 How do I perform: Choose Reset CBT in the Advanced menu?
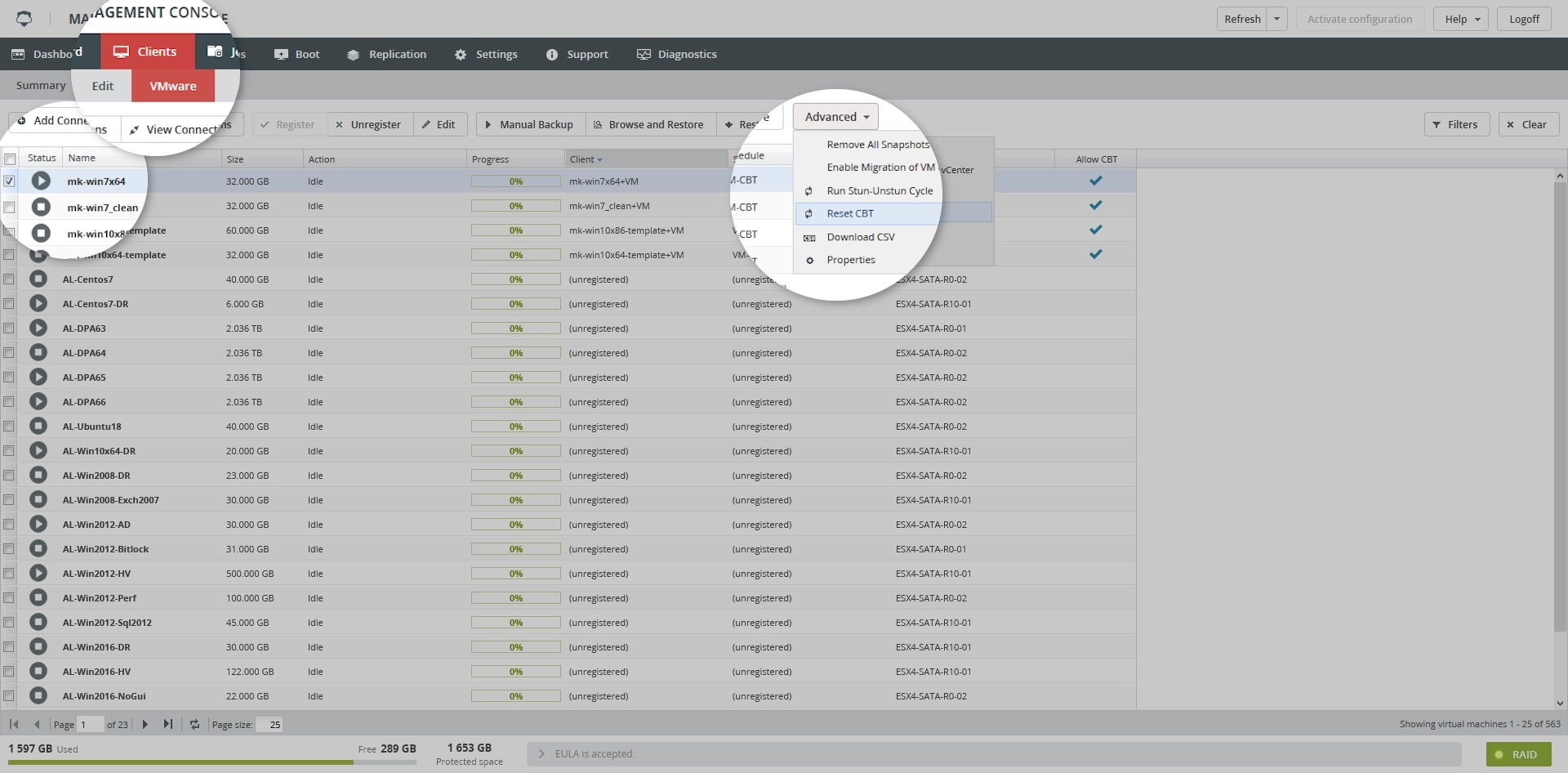(850, 213)
